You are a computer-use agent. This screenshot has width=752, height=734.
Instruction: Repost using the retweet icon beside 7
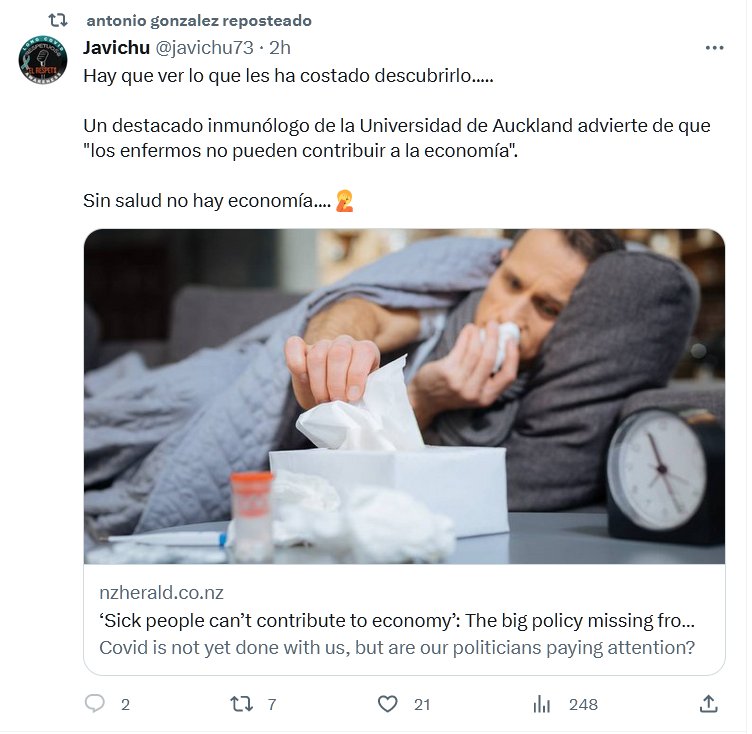241,704
